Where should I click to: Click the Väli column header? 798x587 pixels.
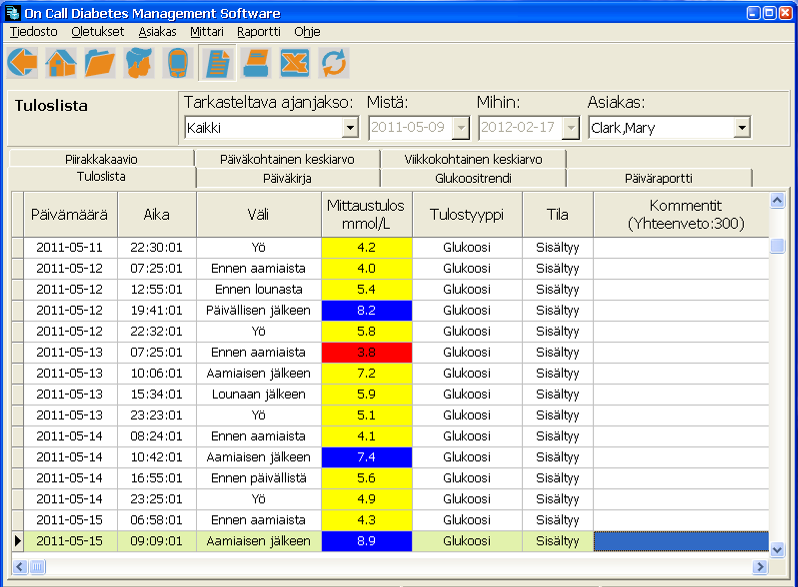tap(259, 215)
